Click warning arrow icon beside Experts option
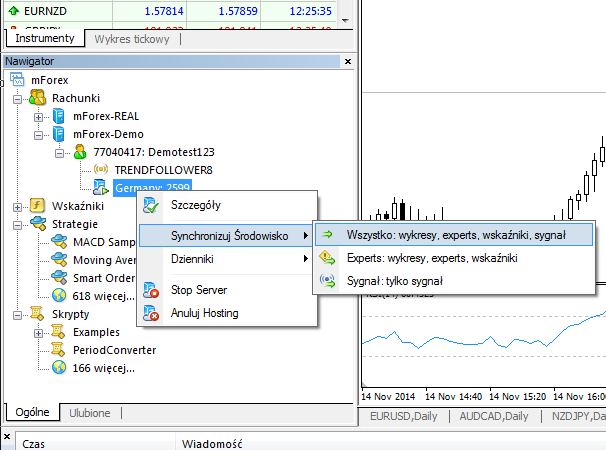 click(327, 257)
